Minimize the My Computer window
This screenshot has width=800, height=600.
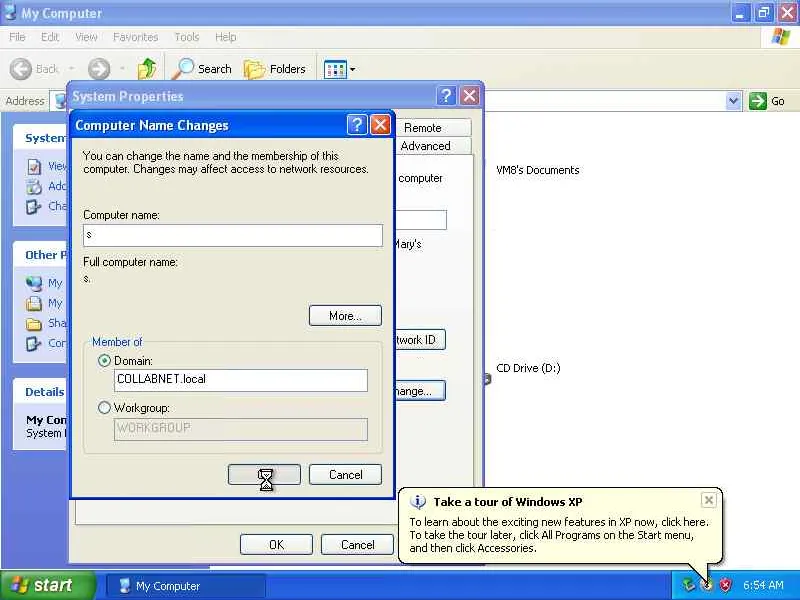(740, 13)
